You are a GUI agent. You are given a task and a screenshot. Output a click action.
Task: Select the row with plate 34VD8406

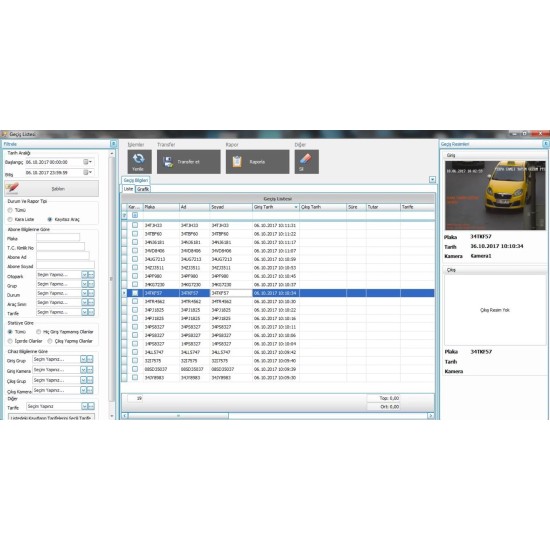[278, 250]
